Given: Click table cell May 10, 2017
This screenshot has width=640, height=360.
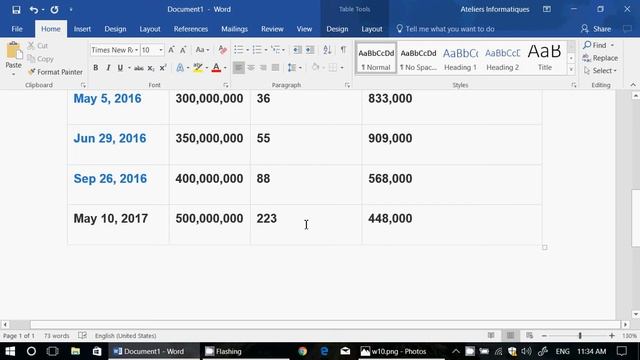Looking at the screenshot, I should pyautogui.click(x=118, y=224).
